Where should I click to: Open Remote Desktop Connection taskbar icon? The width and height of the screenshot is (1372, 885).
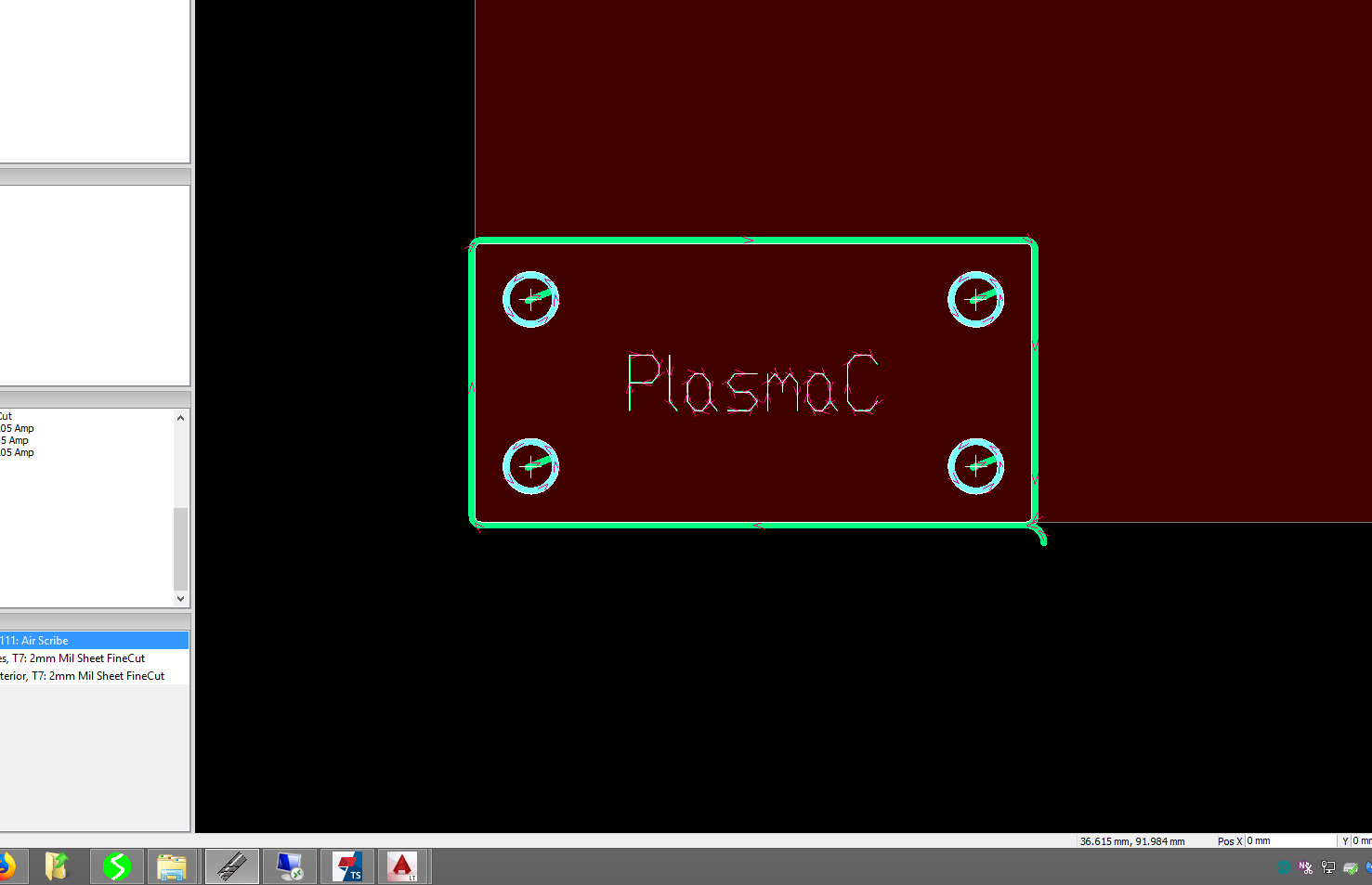(290, 866)
